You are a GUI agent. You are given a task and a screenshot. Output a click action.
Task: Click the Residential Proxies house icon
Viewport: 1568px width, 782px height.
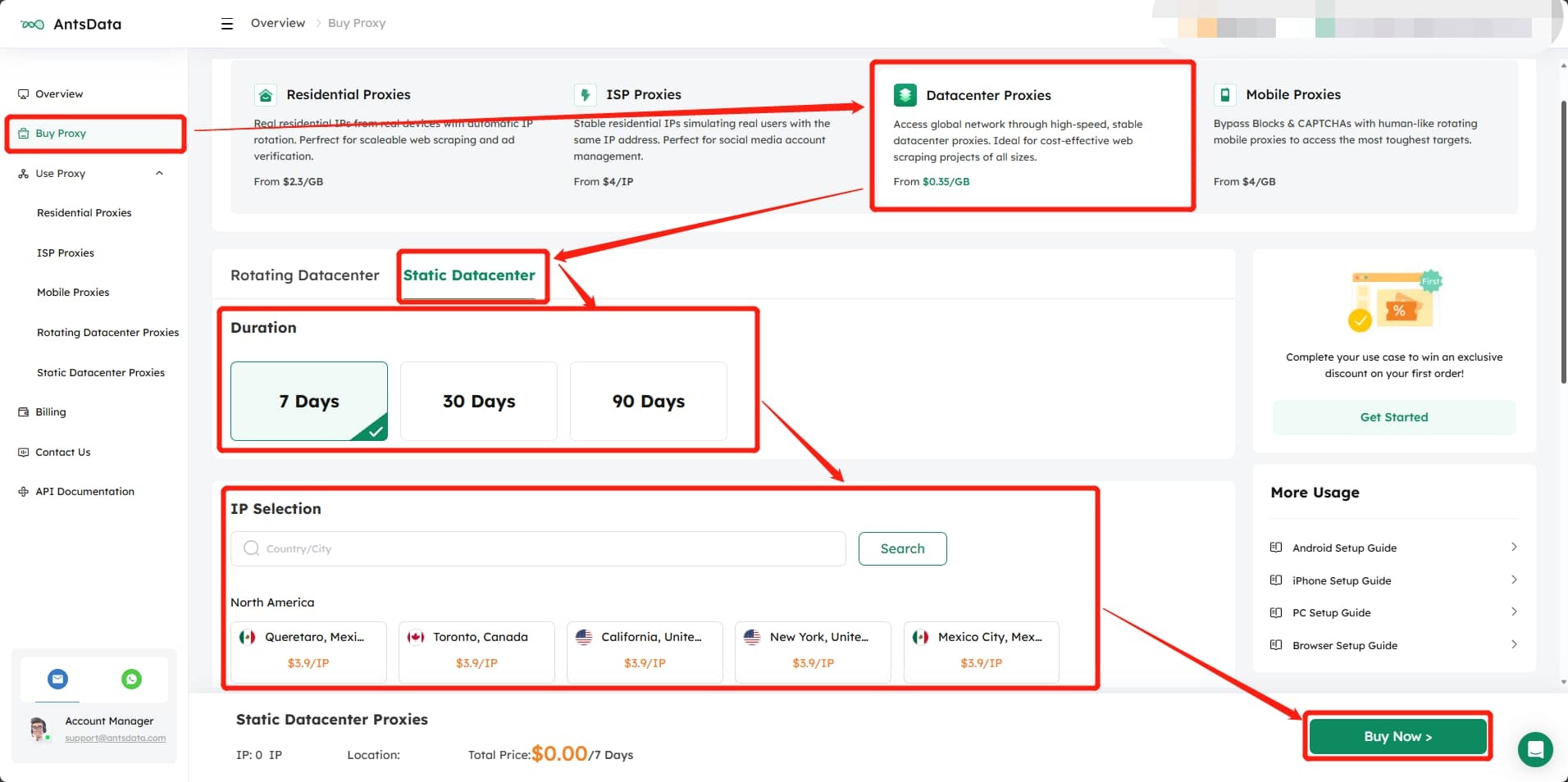[x=265, y=95]
